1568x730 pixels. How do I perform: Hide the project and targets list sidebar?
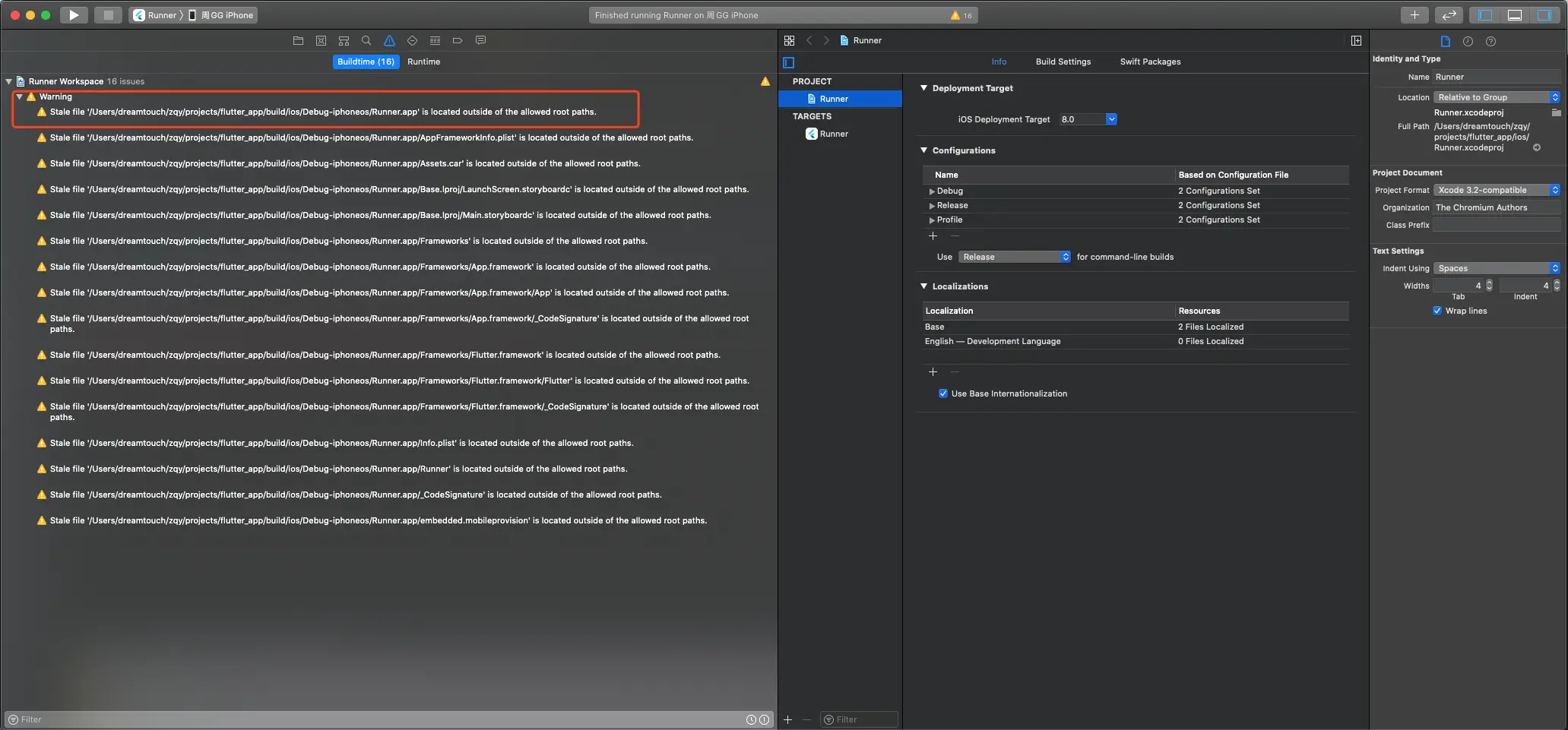tap(789, 62)
